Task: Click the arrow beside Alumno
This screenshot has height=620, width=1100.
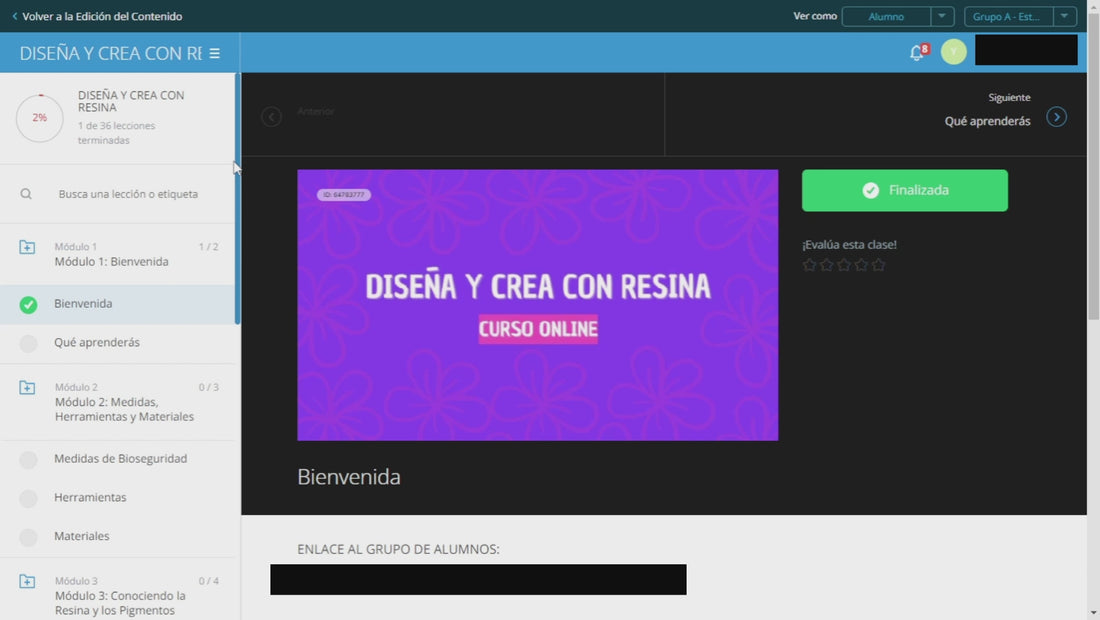Action: click(x=942, y=16)
